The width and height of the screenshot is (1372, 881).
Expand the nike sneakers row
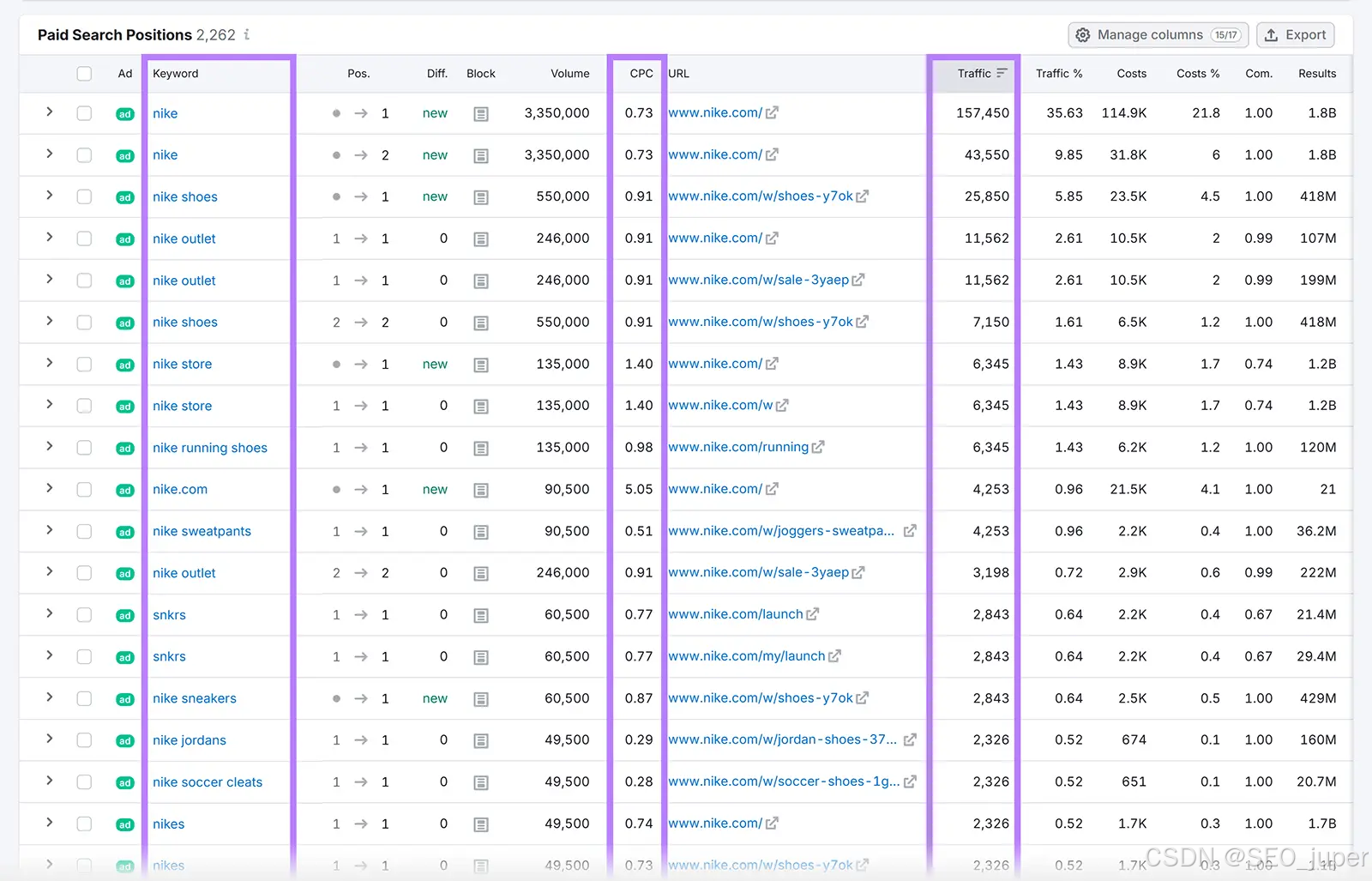50,697
